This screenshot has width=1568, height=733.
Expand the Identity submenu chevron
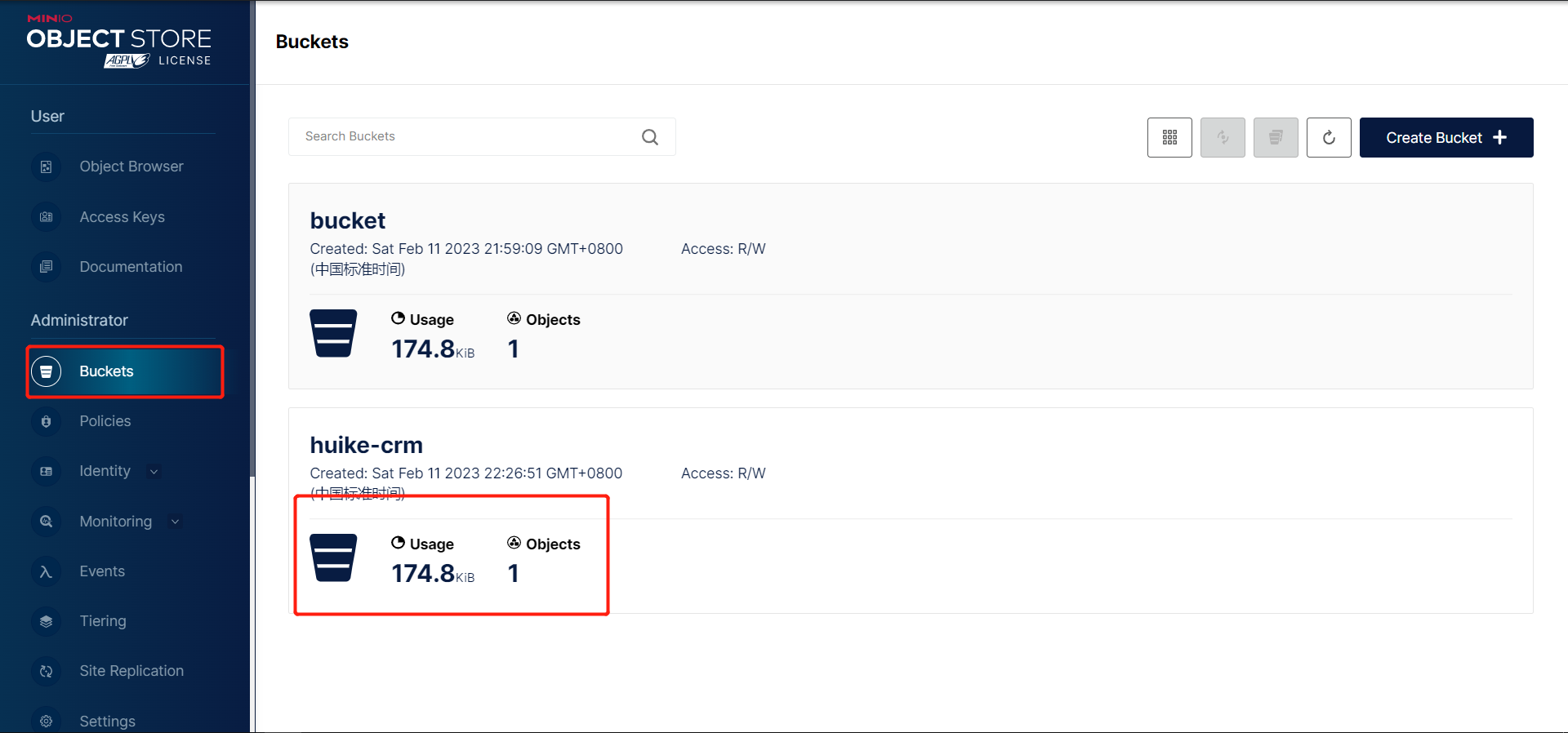[x=154, y=472]
